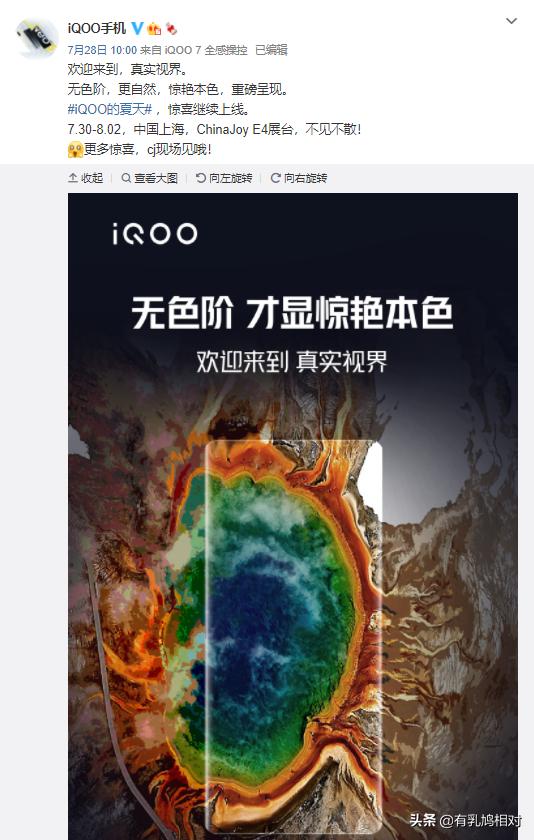Rotate the image right with 向右旋转
This screenshot has width=534, height=840.
pyautogui.click(x=299, y=178)
